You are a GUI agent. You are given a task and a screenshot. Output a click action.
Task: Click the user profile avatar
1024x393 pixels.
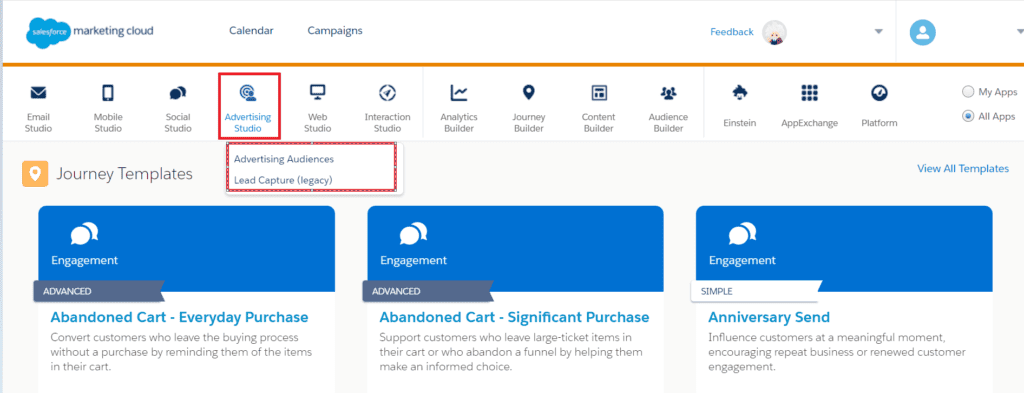pos(923,32)
